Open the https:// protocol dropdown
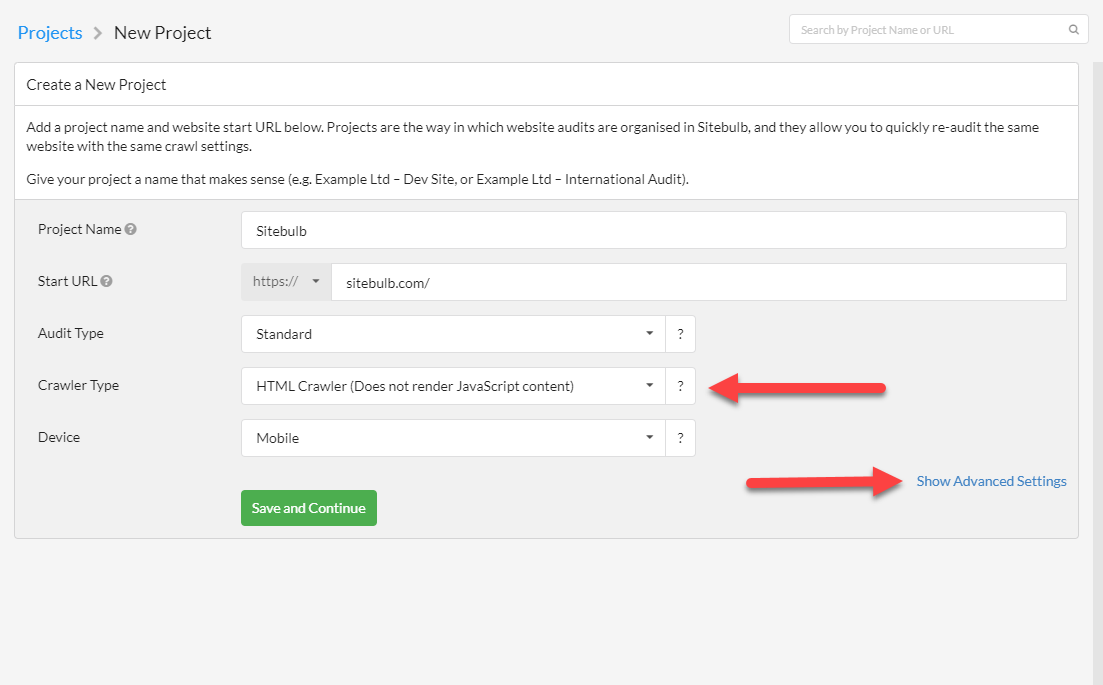 pyautogui.click(x=286, y=282)
